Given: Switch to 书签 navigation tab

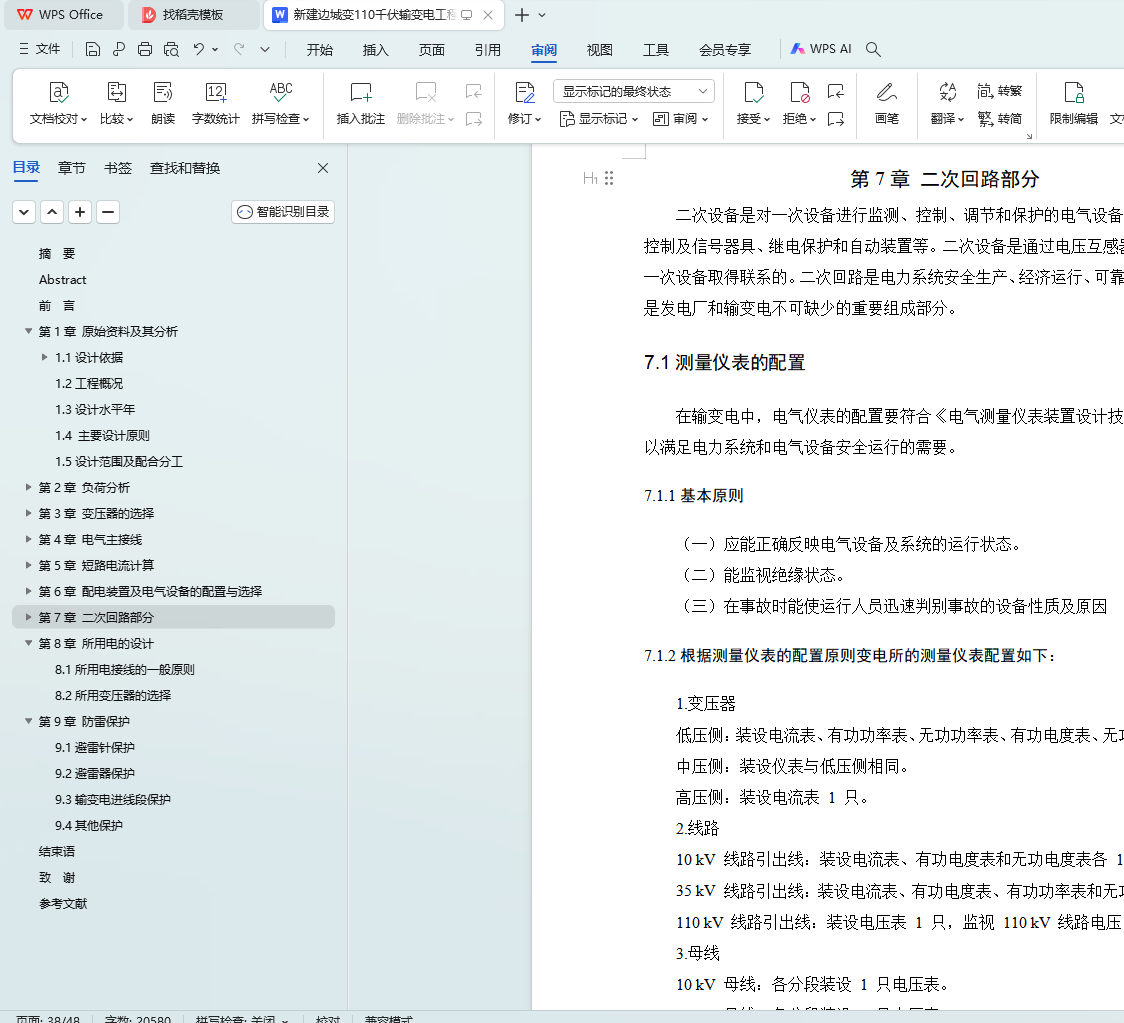Looking at the screenshot, I should click(118, 168).
